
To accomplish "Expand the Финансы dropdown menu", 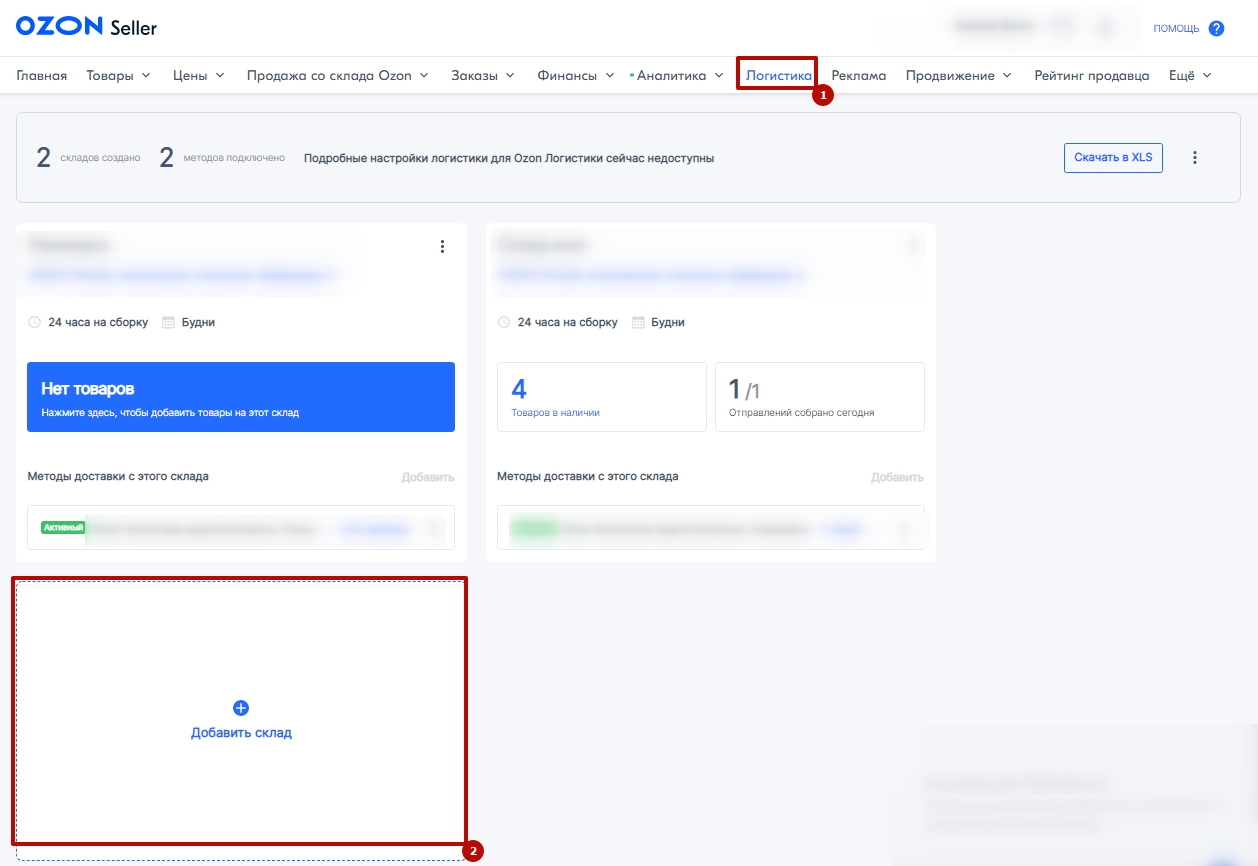I will pyautogui.click(x=576, y=75).
